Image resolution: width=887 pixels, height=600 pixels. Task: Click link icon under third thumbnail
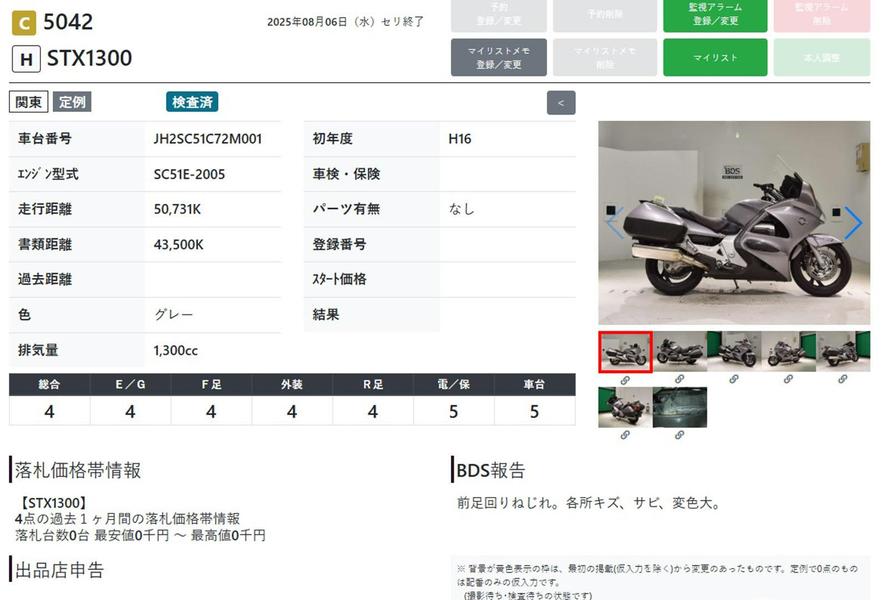click(x=733, y=380)
